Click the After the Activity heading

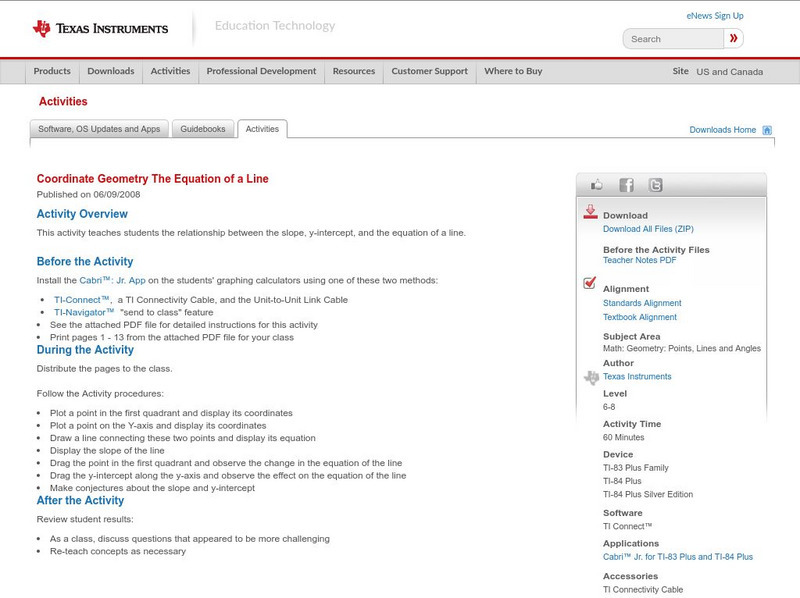80,500
